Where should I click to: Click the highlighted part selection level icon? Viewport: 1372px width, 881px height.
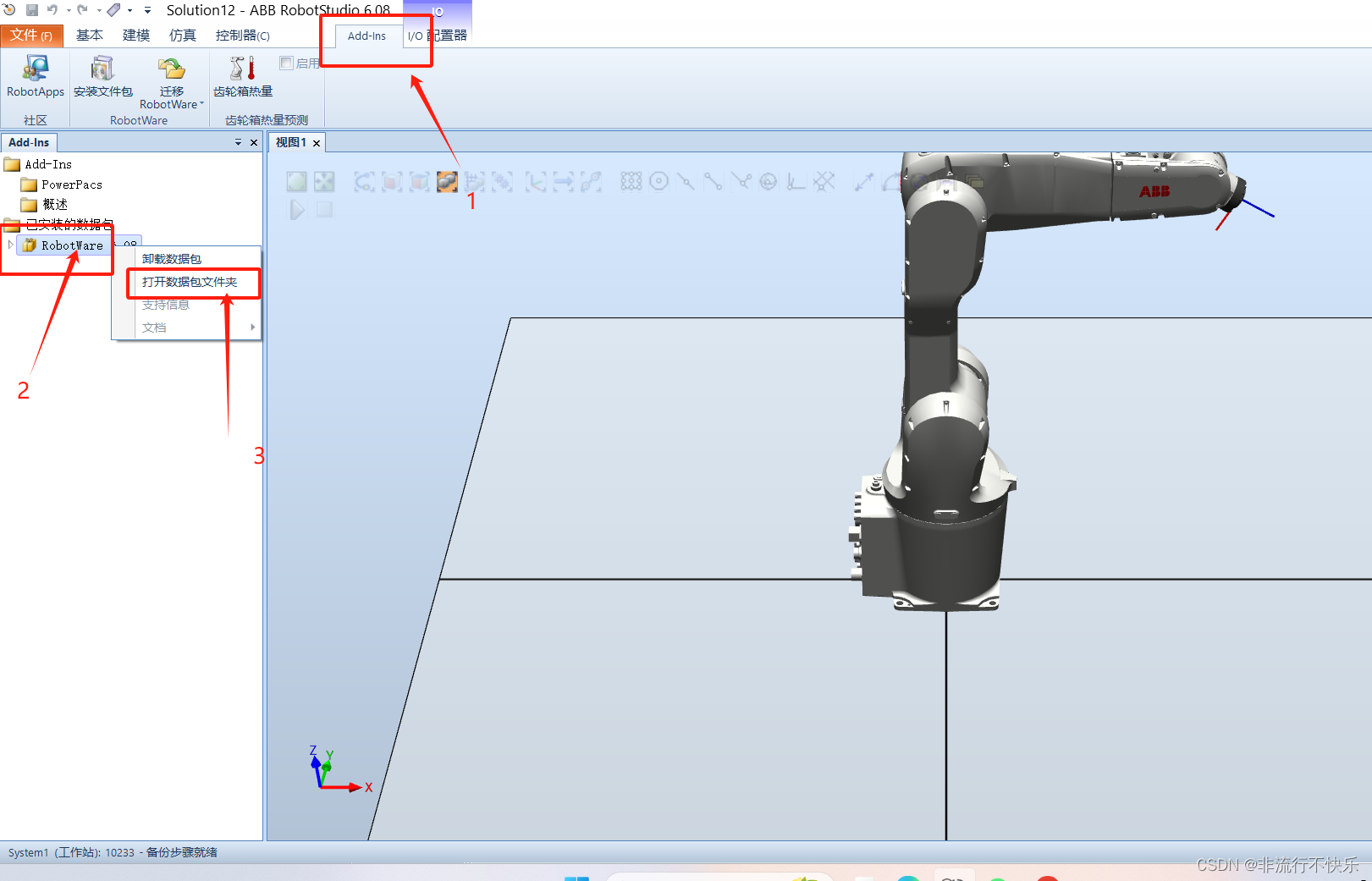[x=447, y=181]
